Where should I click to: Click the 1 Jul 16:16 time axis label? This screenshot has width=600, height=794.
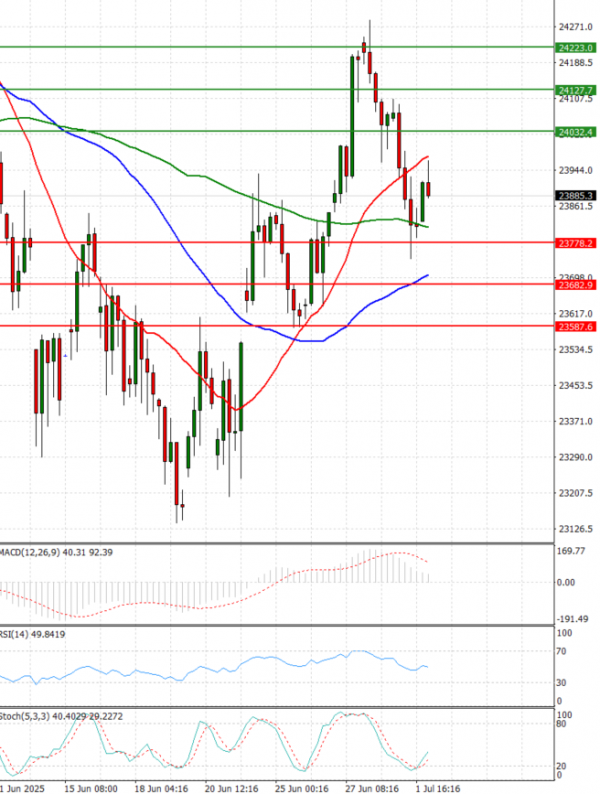pos(437,788)
